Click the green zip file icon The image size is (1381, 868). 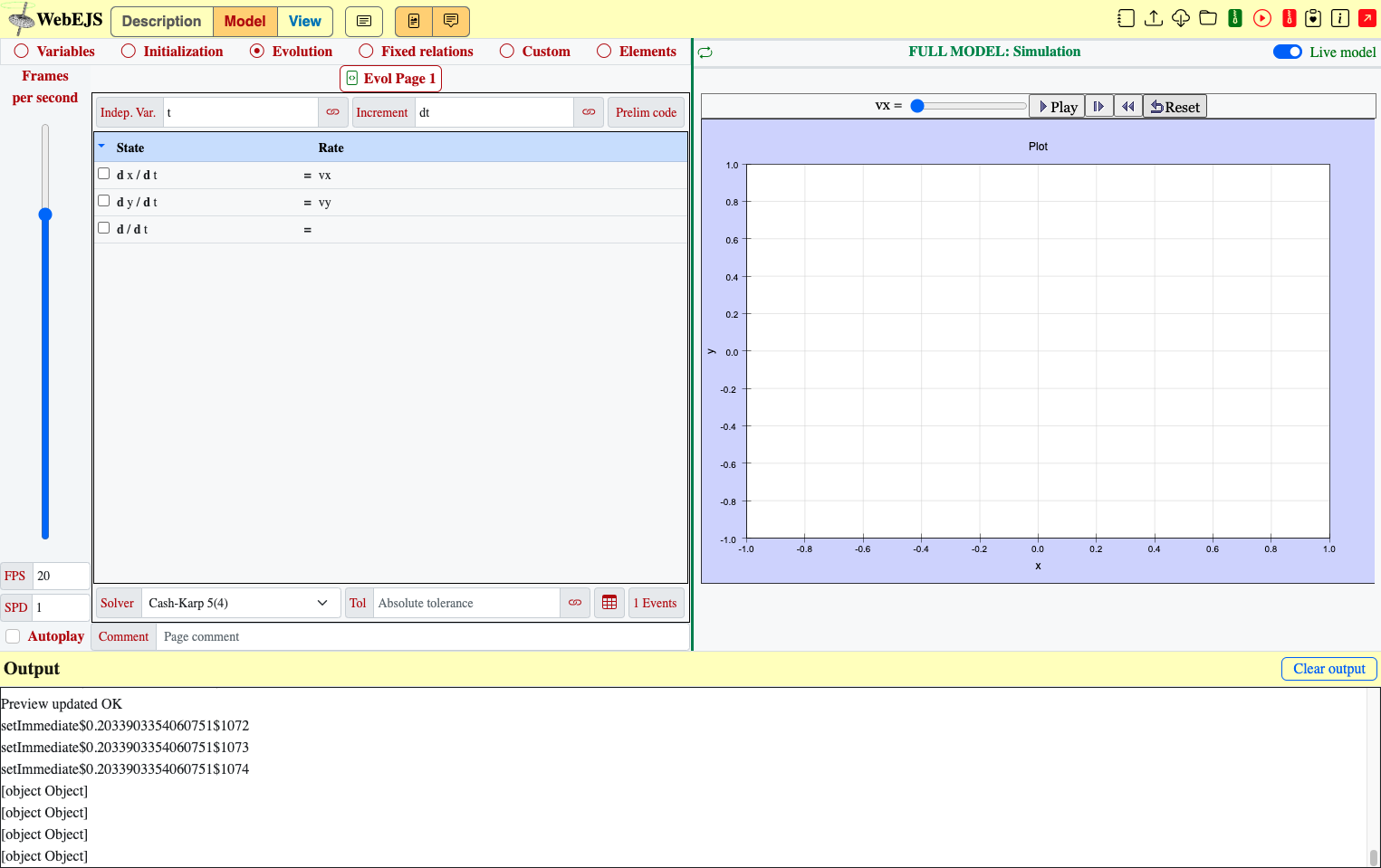(1235, 18)
